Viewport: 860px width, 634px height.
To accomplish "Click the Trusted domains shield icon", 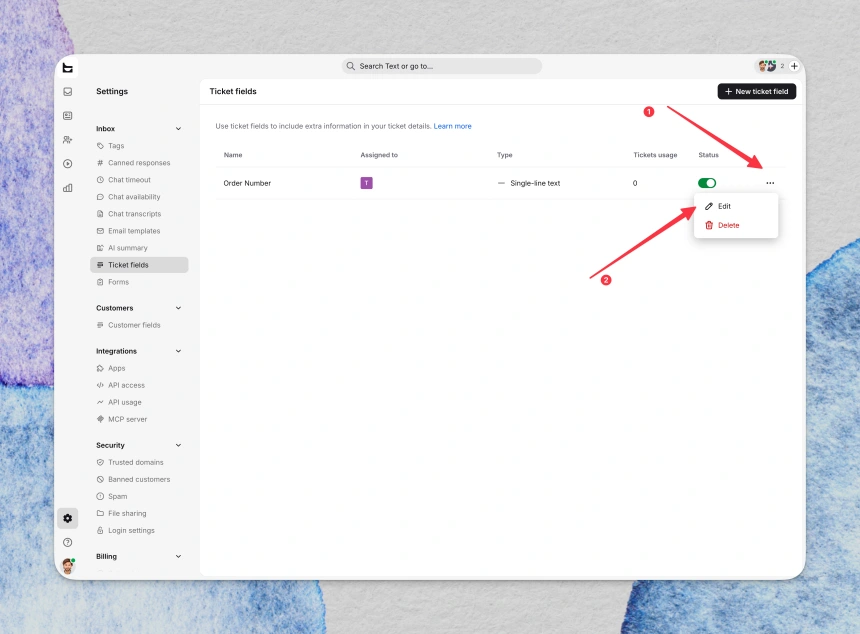I will (100, 462).
